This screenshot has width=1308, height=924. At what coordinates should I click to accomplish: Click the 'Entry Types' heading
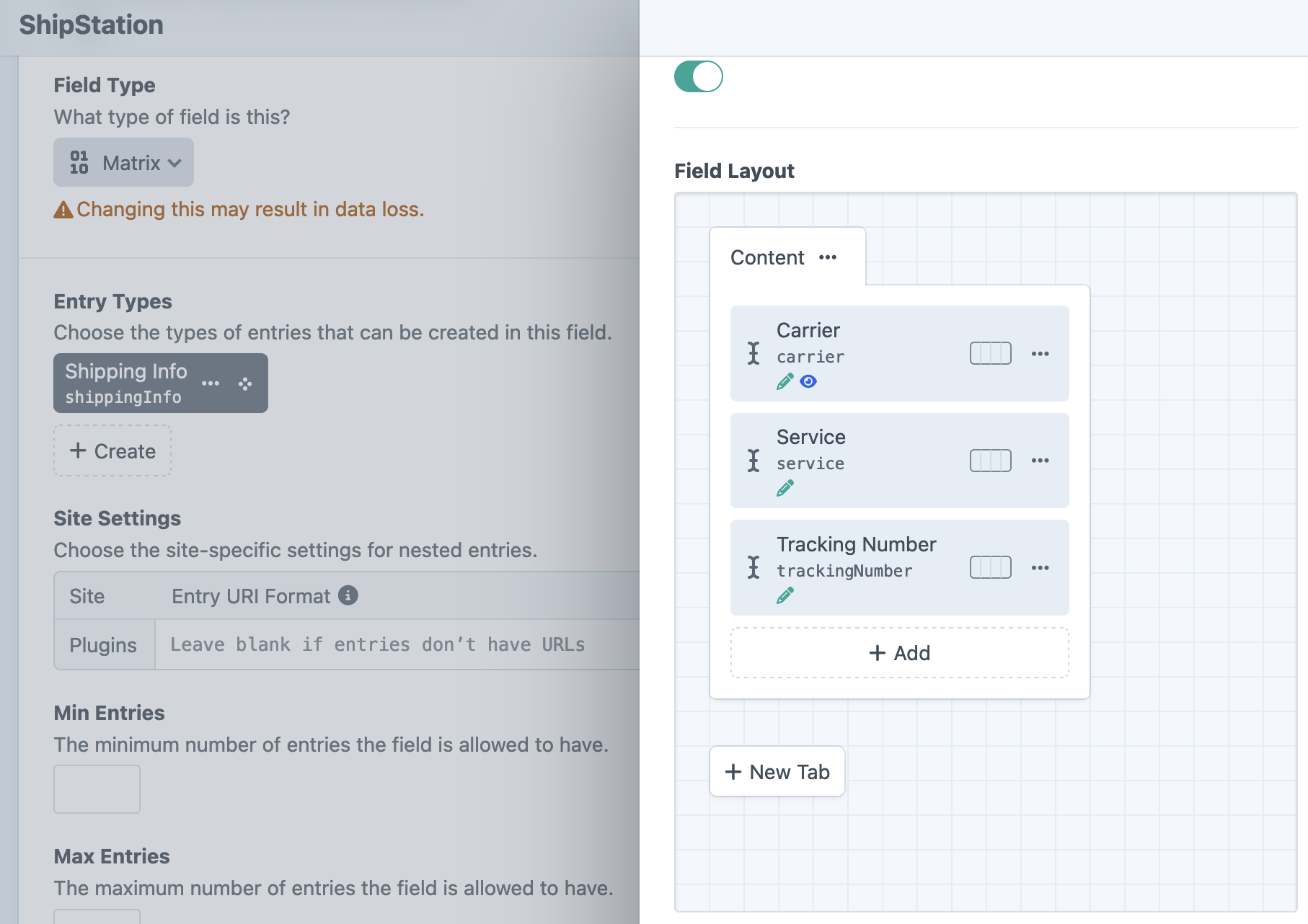coord(113,301)
